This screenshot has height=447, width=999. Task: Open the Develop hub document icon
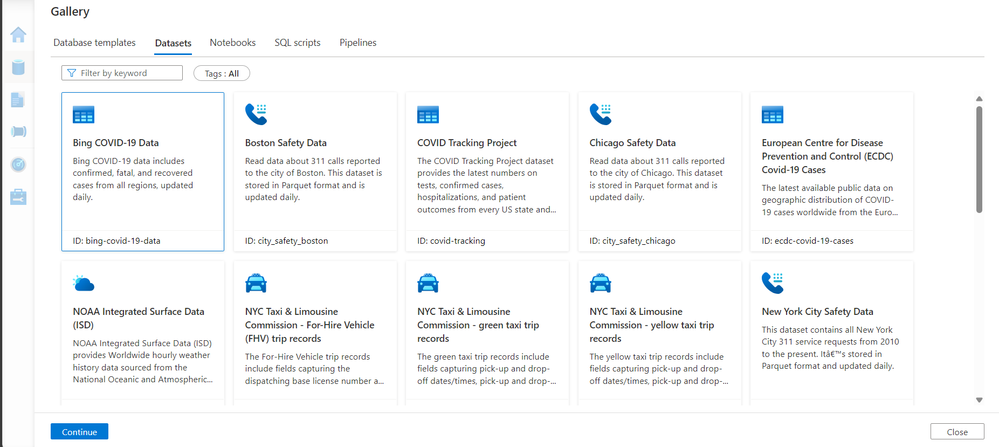(x=18, y=99)
